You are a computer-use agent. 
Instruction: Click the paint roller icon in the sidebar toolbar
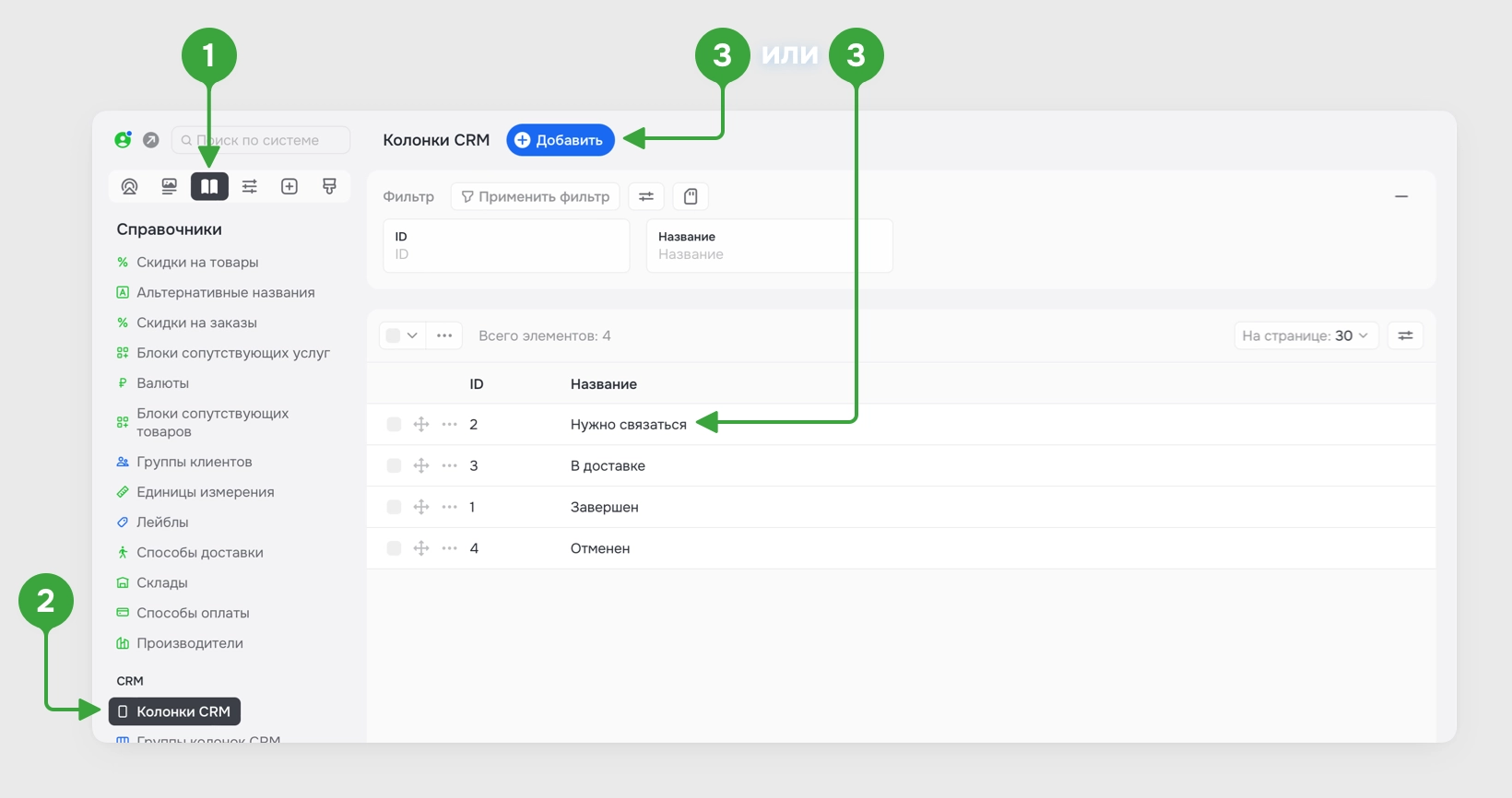click(329, 186)
